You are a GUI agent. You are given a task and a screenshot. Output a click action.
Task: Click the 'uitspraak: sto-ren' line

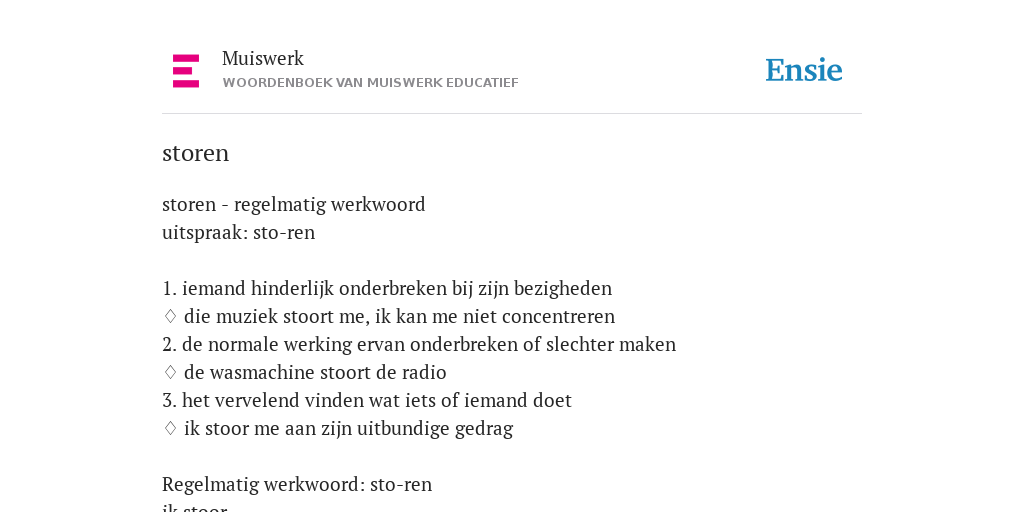238,232
